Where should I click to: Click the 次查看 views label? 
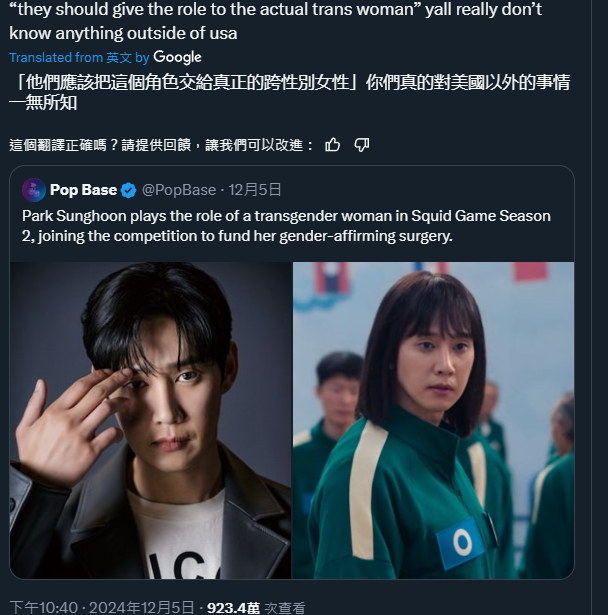[x=285, y=608]
